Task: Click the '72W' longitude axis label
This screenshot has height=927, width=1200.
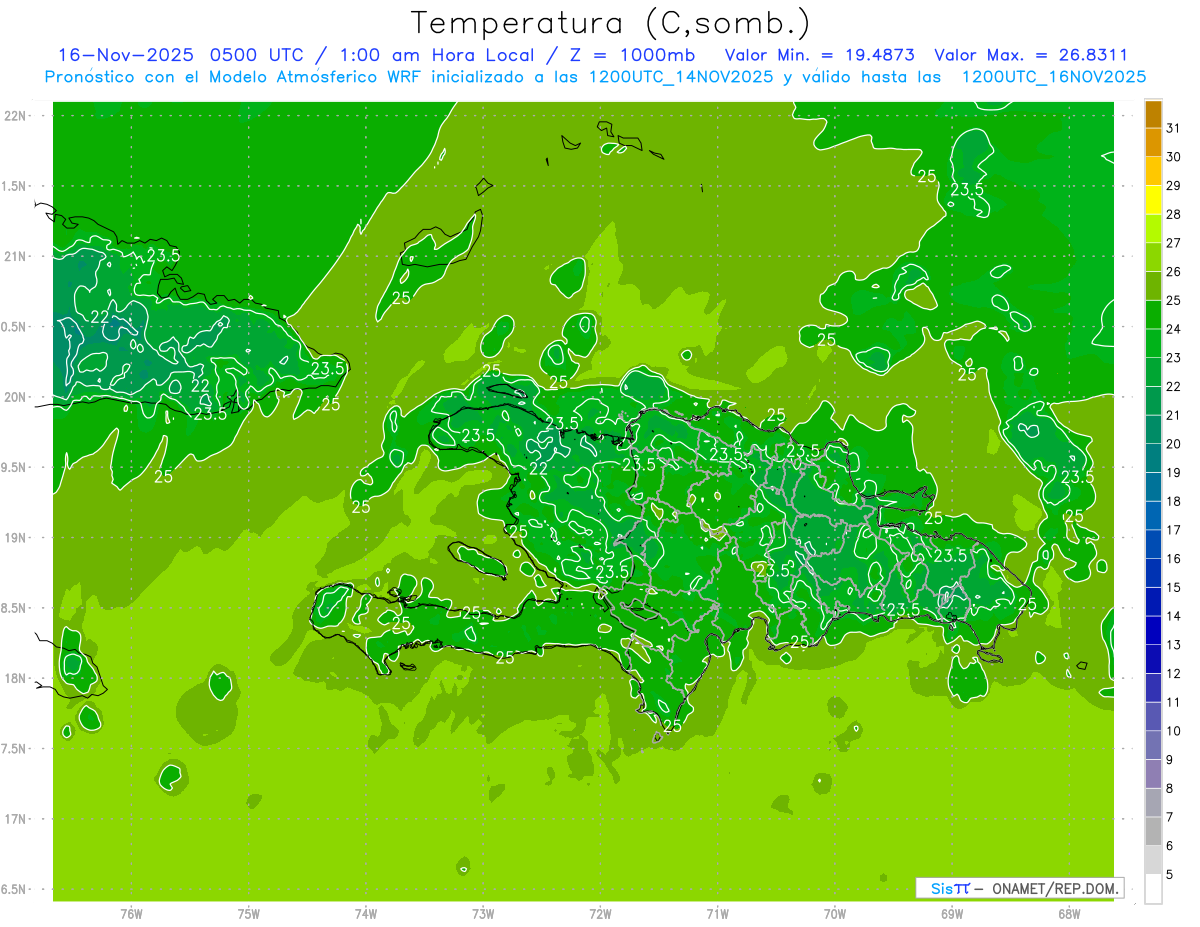Action: click(600, 914)
